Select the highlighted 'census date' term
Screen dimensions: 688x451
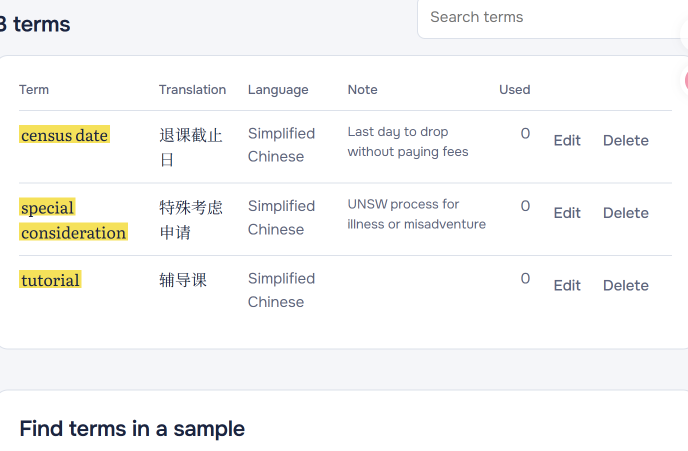[64, 135]
